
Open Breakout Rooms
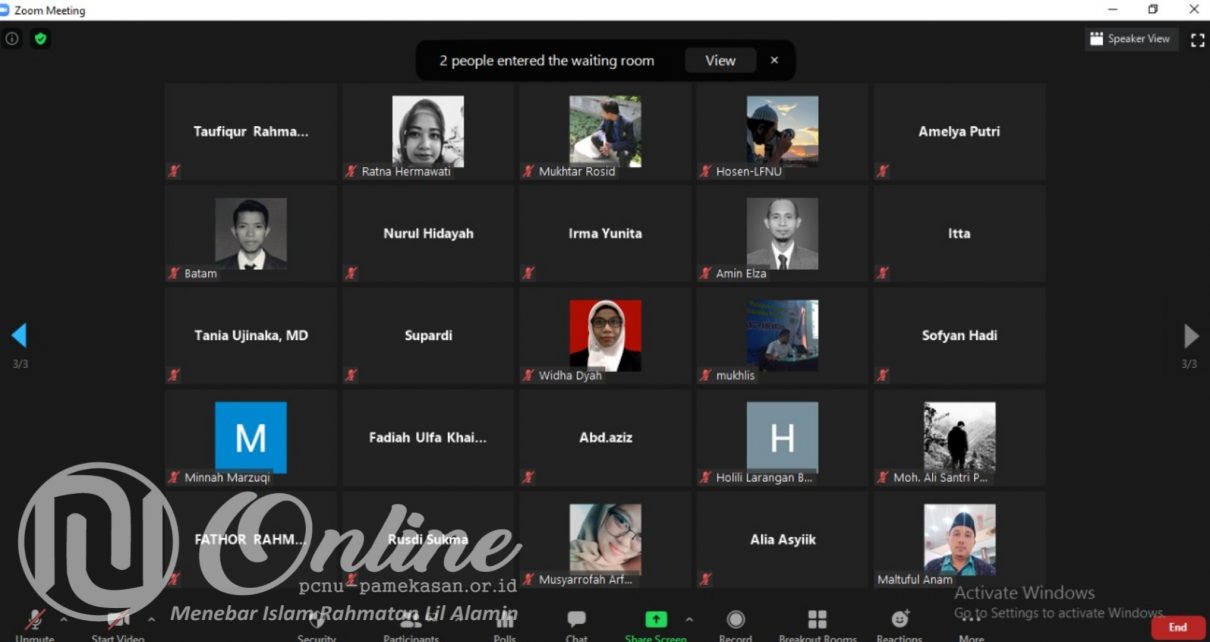817,622
